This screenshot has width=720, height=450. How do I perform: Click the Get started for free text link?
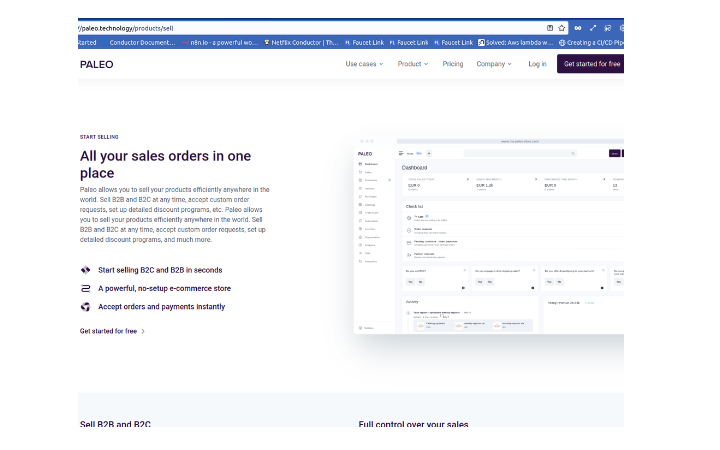[108, 331]
